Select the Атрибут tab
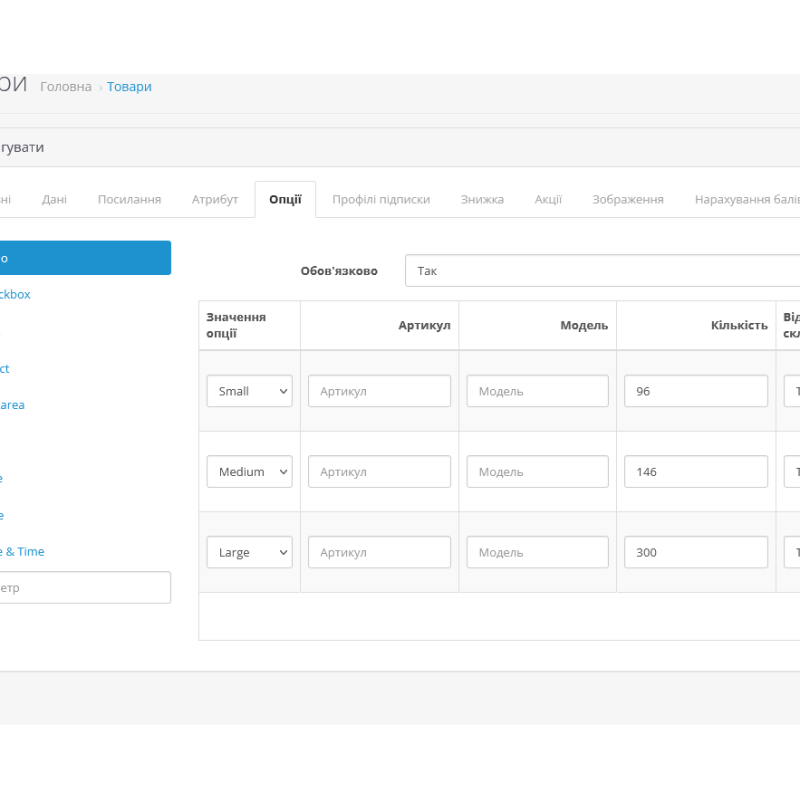This screenshot has width=800, height=800. click(x=215, y=199)
